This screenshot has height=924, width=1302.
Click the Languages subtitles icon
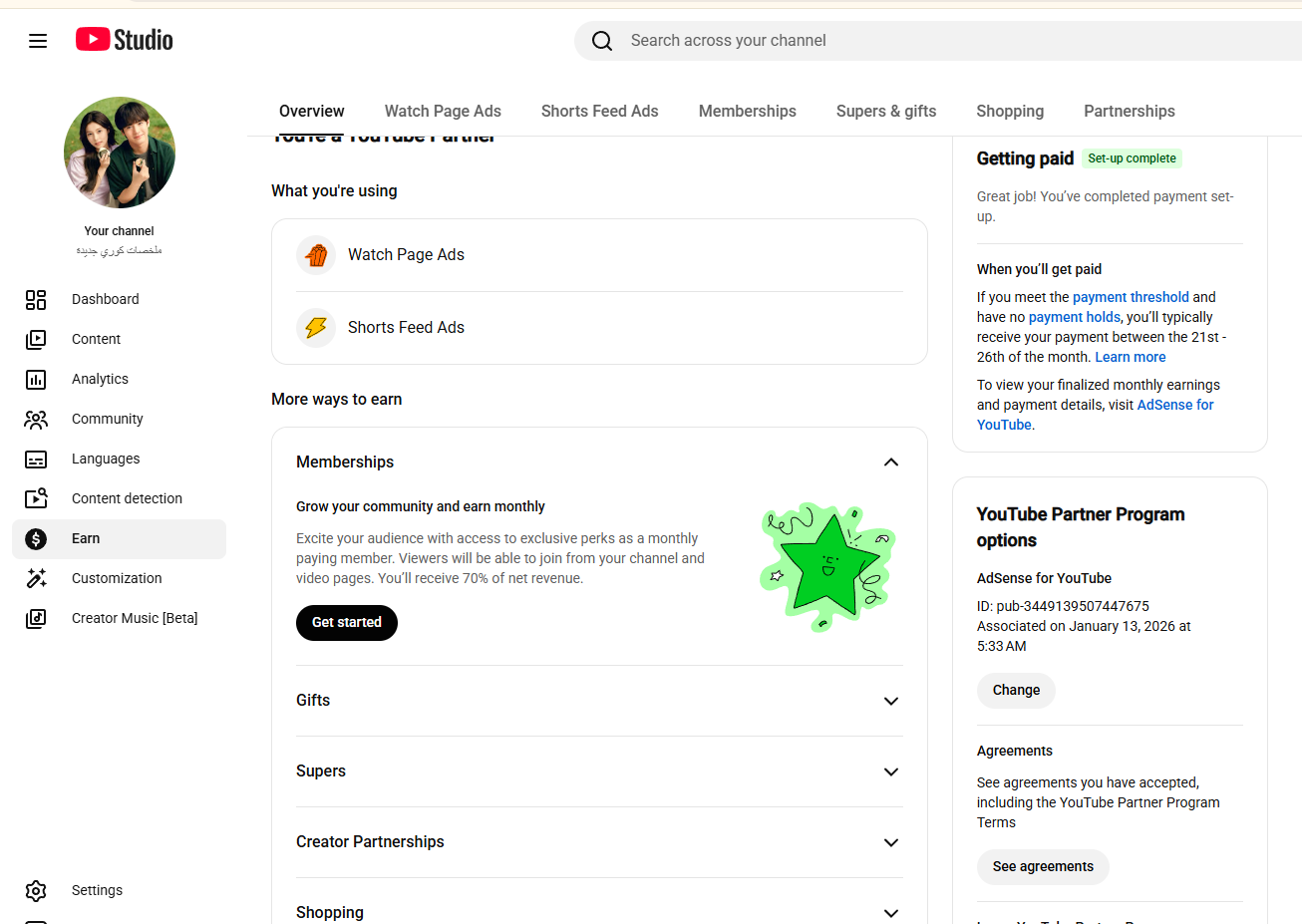click(36, 459)
